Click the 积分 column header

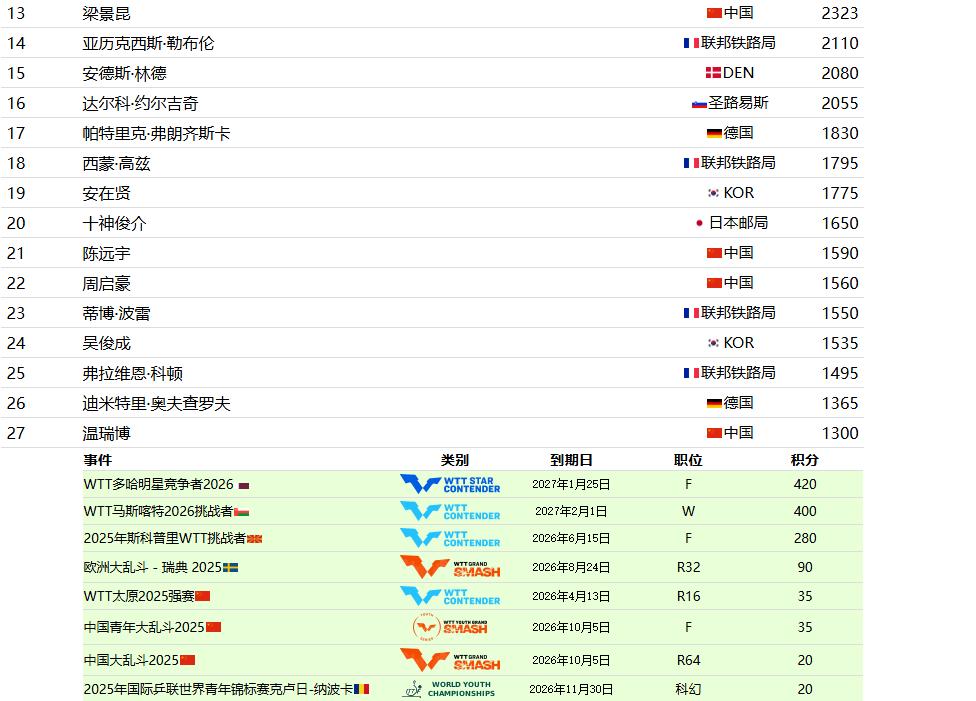(x=804, y=460)
